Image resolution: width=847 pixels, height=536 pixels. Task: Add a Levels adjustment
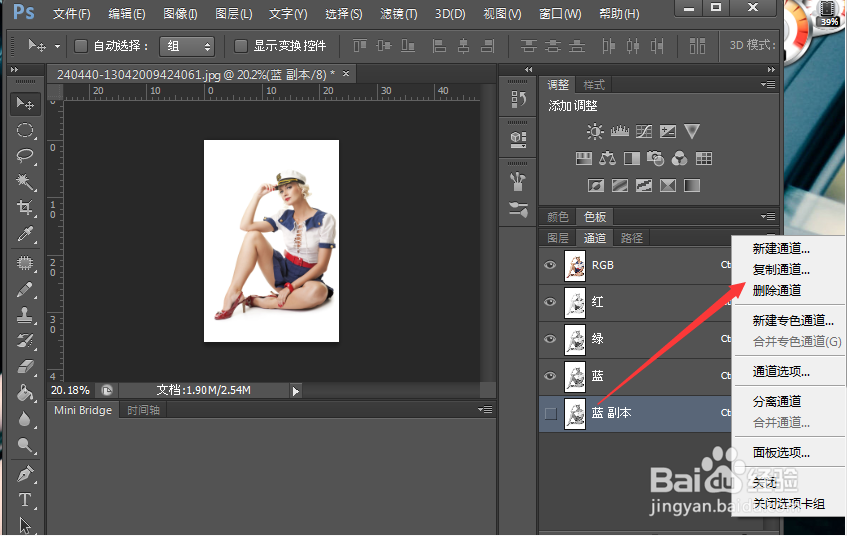tap(620, 131)
